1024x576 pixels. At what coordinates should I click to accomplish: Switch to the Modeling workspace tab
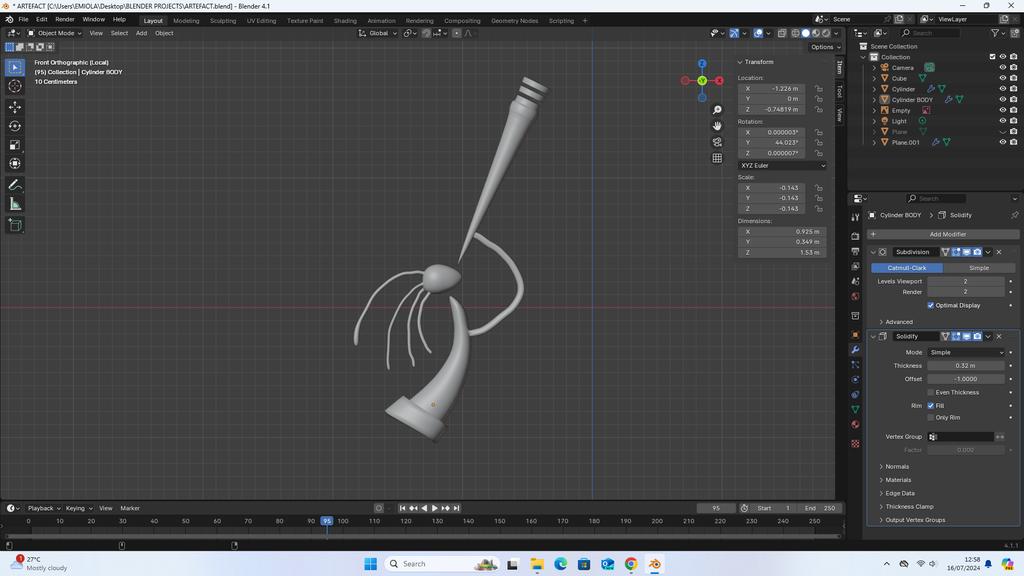pyautogui.click(x=186, y=21)
